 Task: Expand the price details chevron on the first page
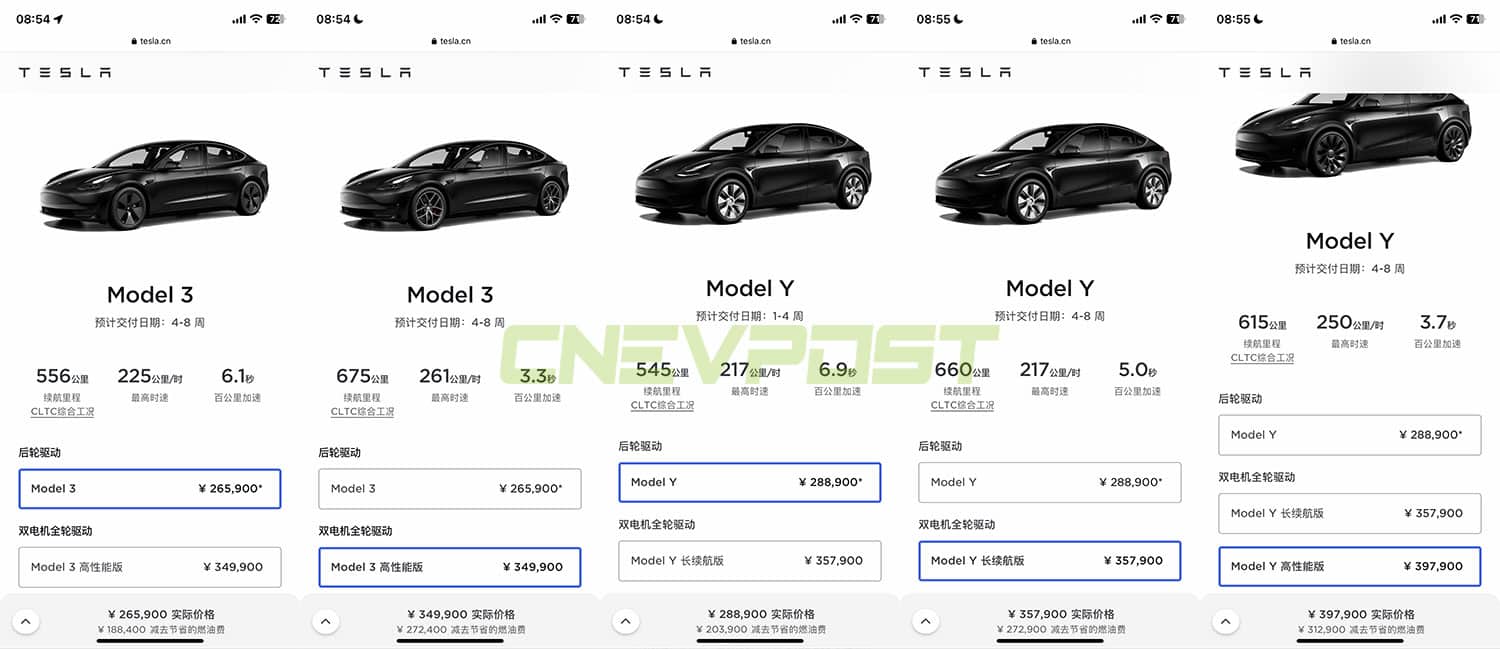coord(26,621)
